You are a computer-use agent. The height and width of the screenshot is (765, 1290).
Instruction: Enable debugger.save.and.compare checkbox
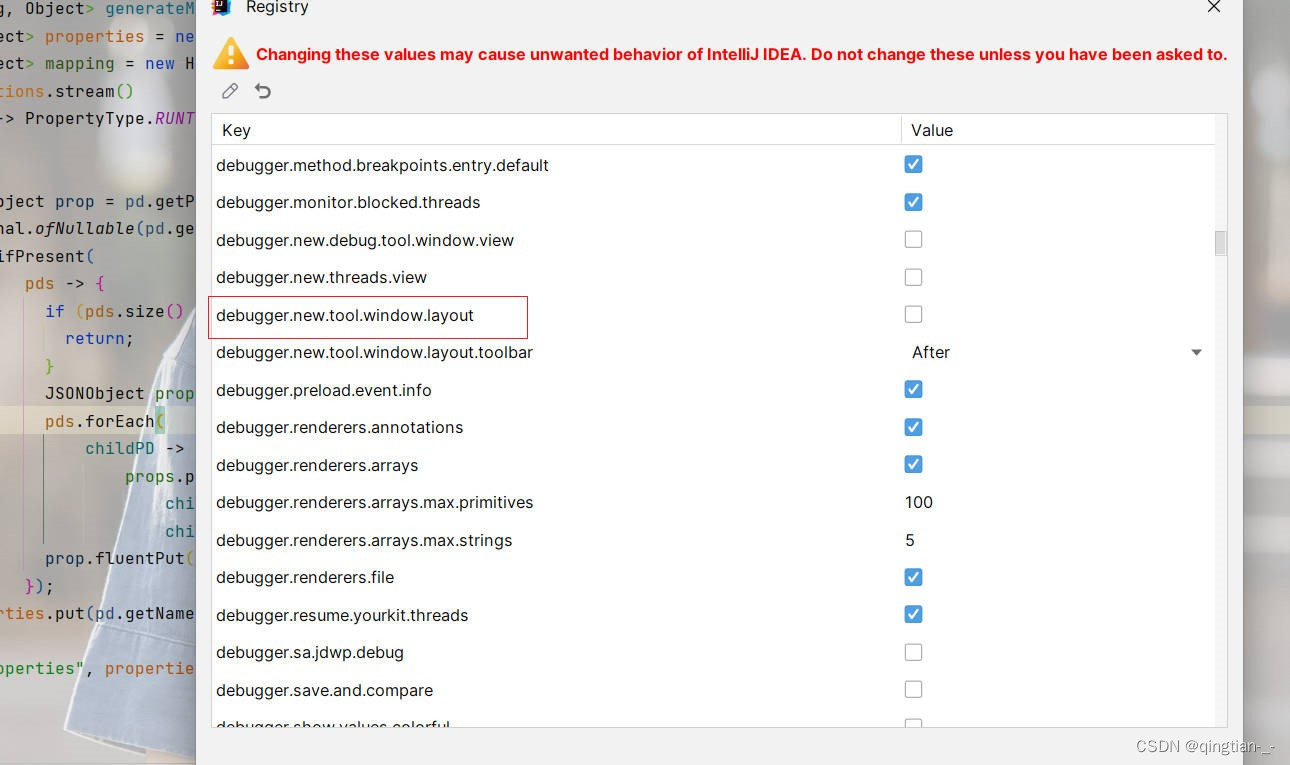tap(913, 689)
